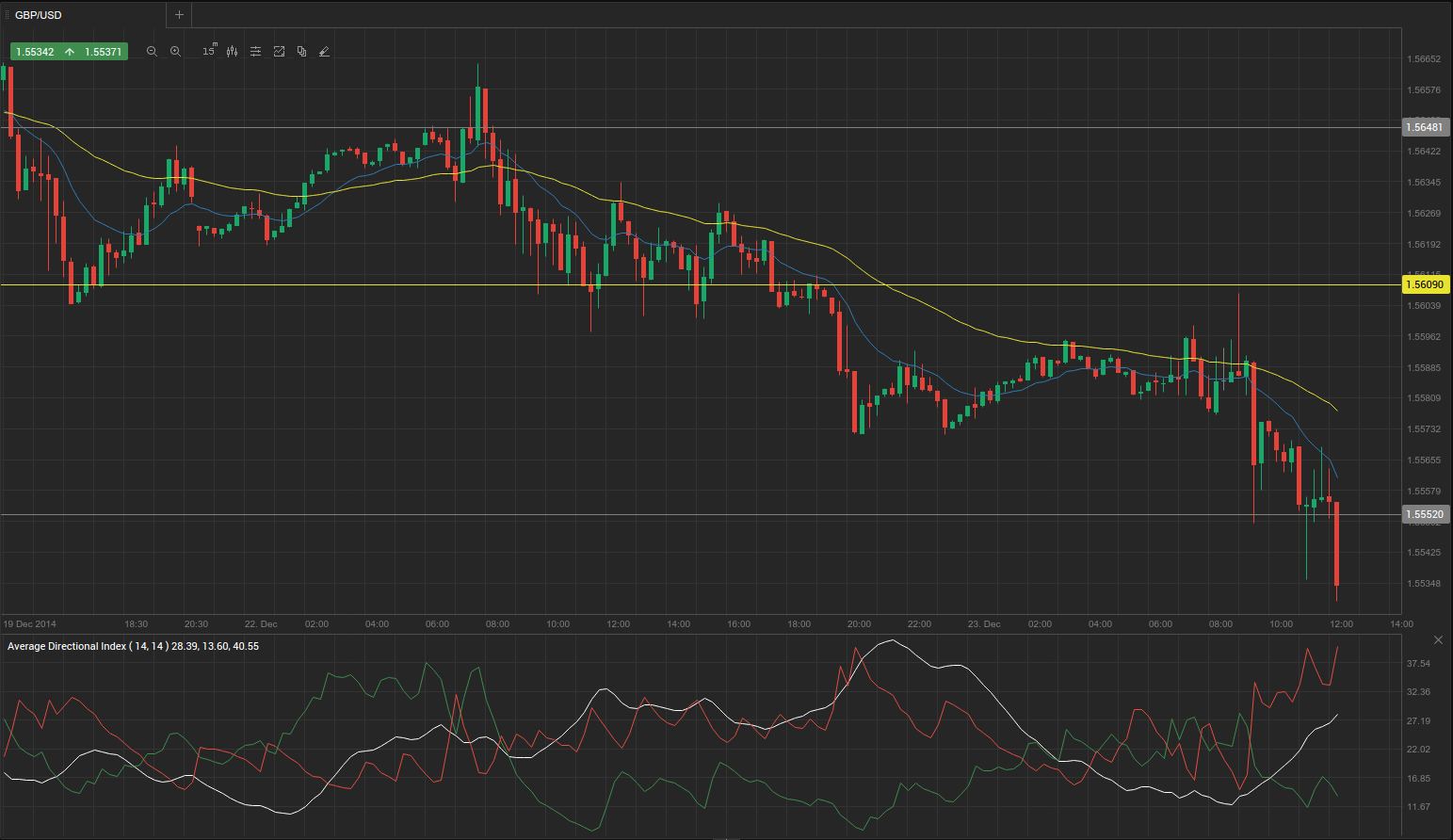The width and height of the screenshot is (1453, 840).
Task: Click the yellow 1.56090 price label
Action: (x=1424, y=284)
